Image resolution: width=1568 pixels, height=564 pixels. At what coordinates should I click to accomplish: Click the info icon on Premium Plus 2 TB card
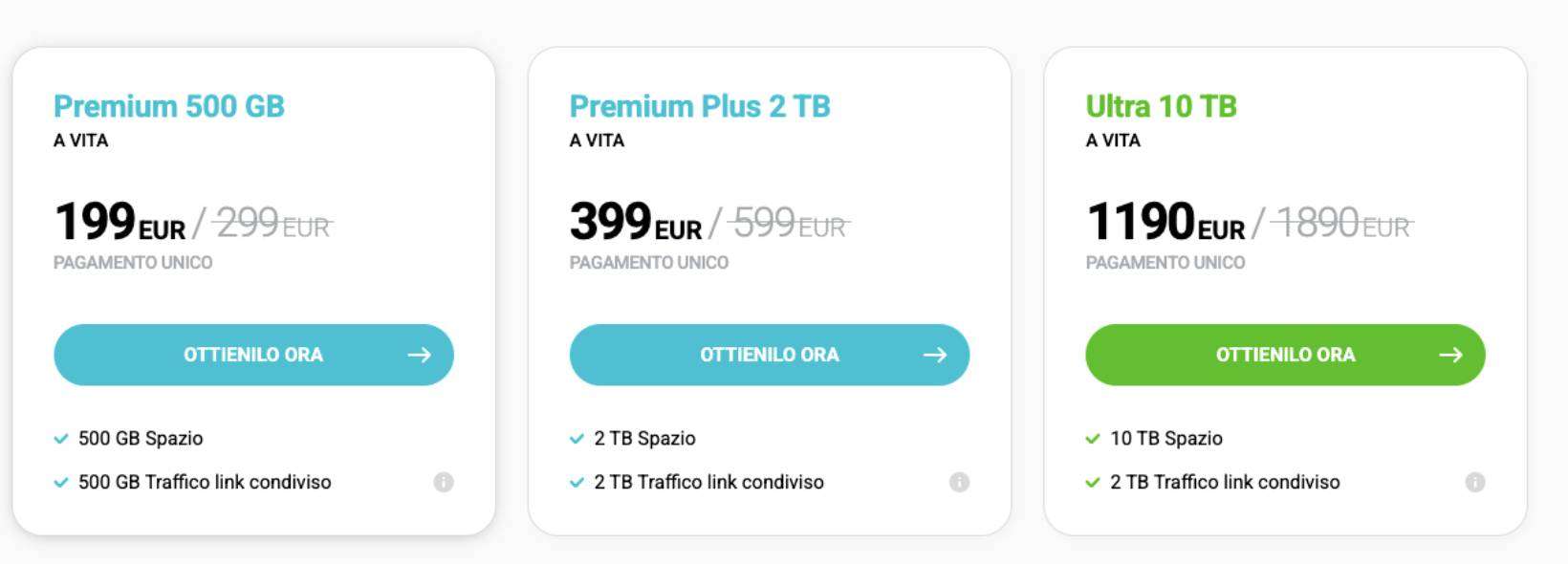(957, 483)
